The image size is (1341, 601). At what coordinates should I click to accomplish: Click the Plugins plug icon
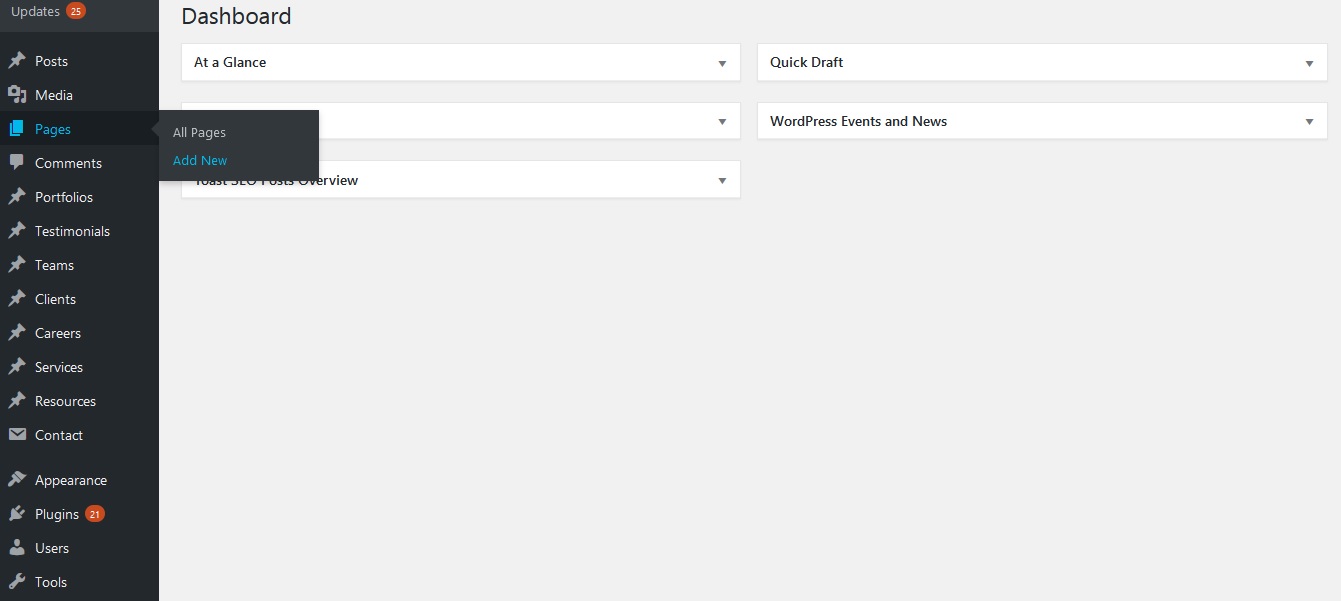(17, 514)
